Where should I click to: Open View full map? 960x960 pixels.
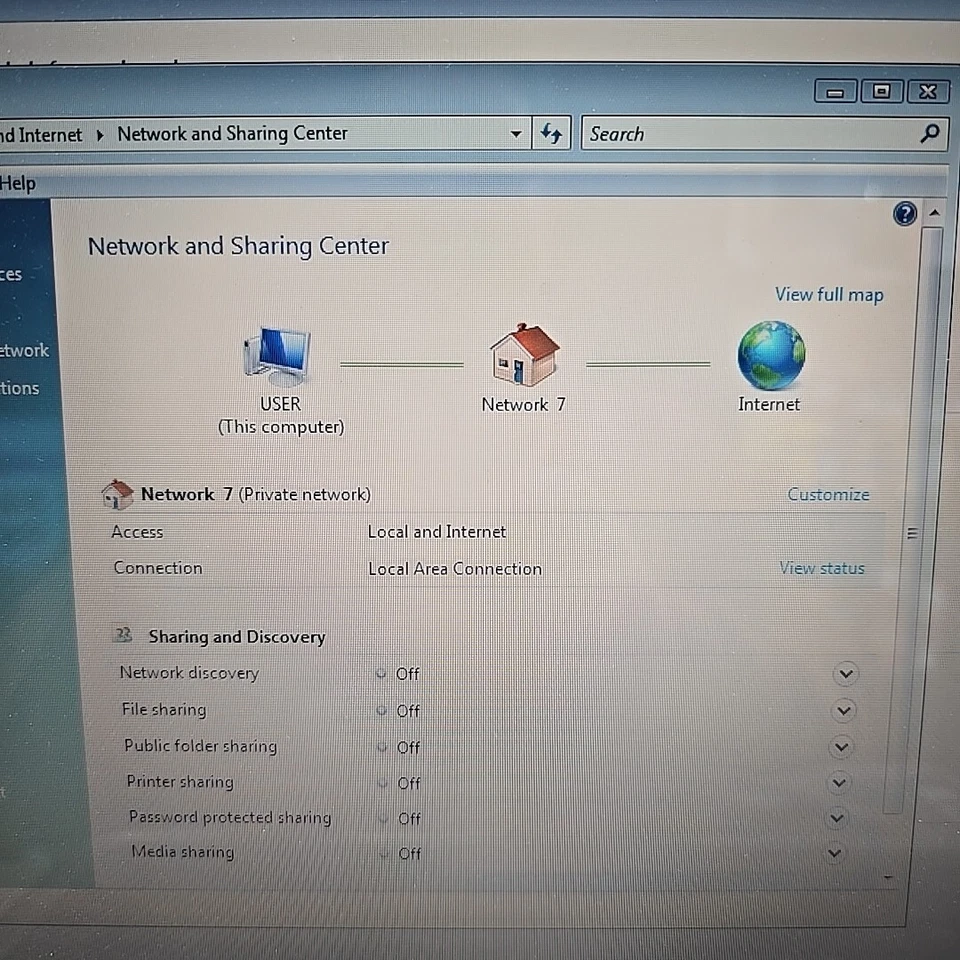coord(829,294)
